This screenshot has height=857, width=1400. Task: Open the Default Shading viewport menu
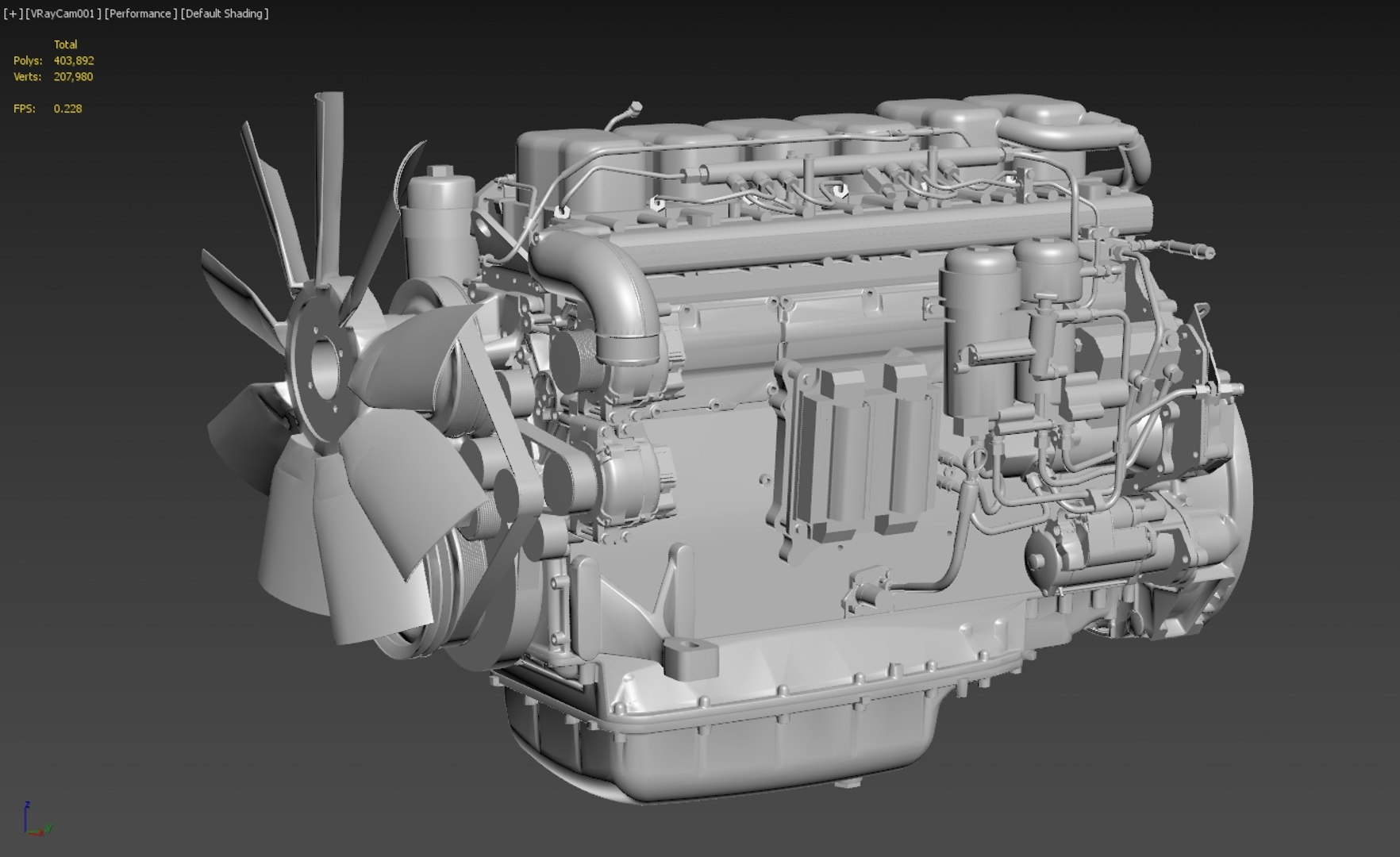click(x=225, y=13)
